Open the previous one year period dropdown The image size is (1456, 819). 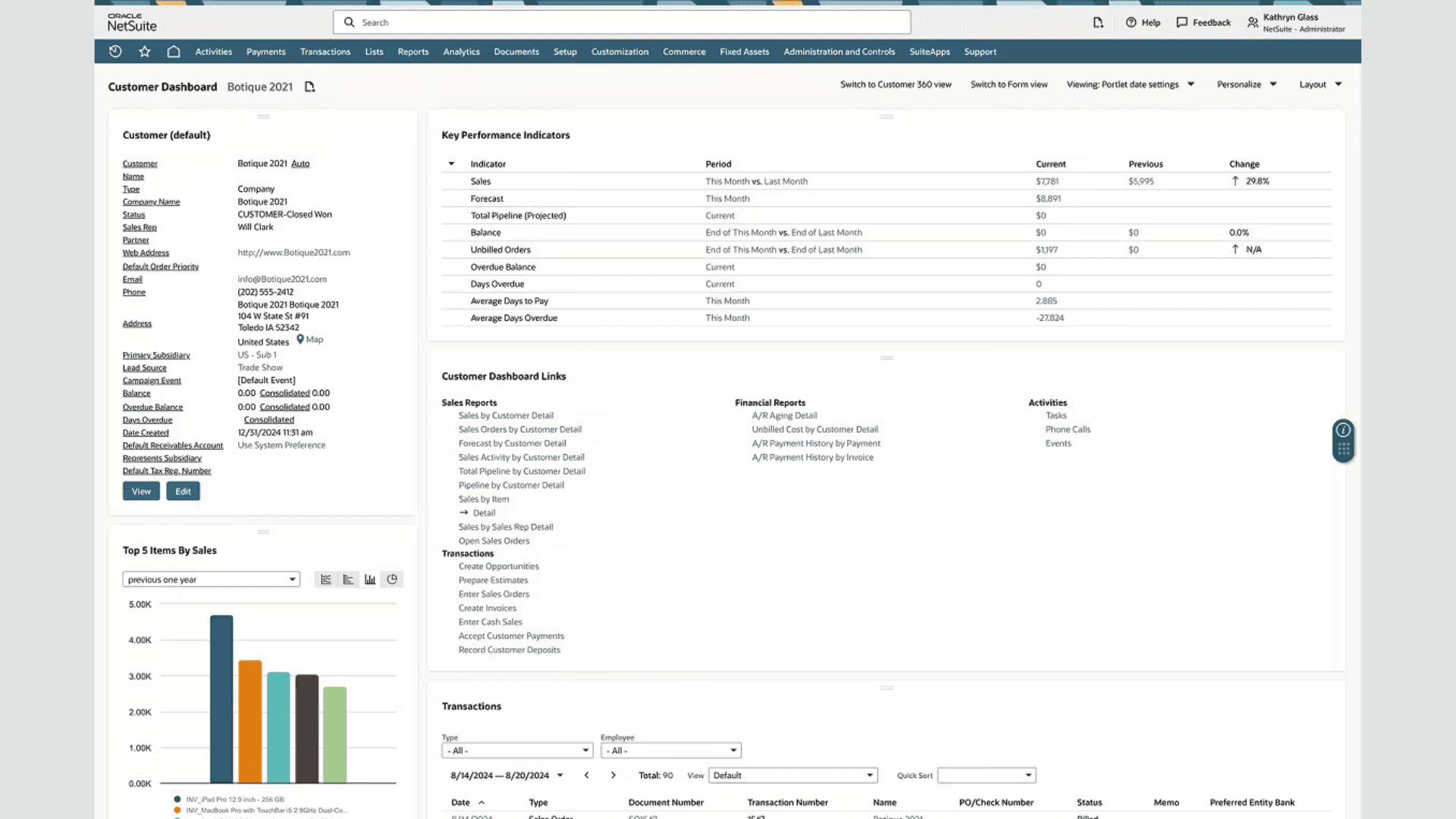tap(211, 579)
